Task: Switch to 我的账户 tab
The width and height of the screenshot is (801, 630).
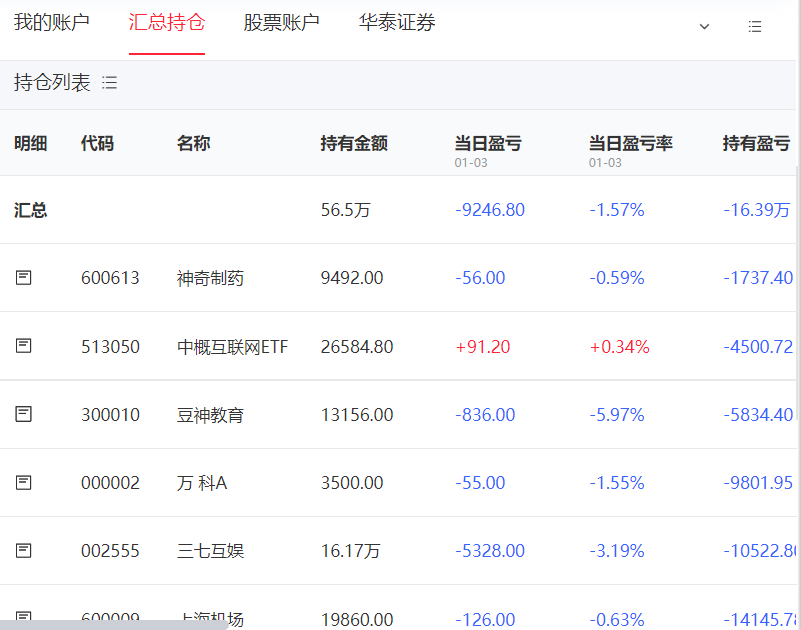Action: tap(51, 23)
